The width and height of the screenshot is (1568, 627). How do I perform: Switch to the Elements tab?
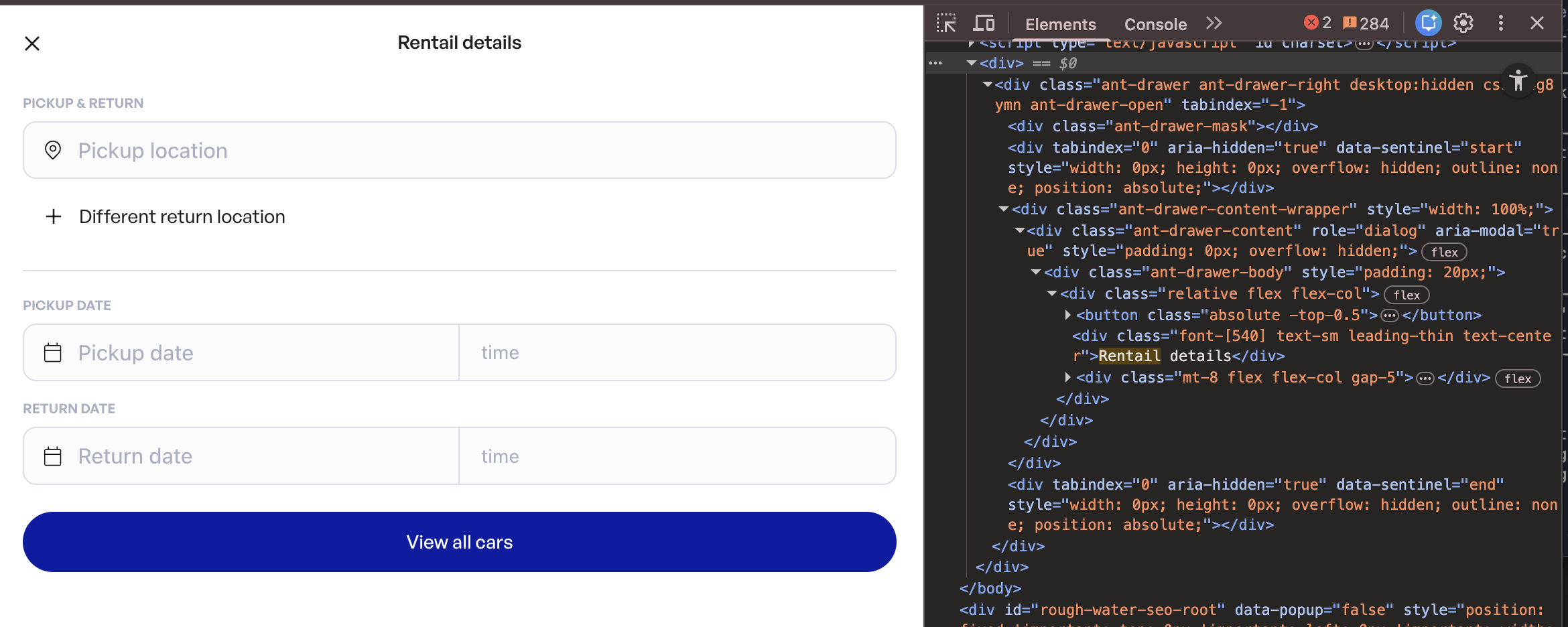pos(1061,24)
